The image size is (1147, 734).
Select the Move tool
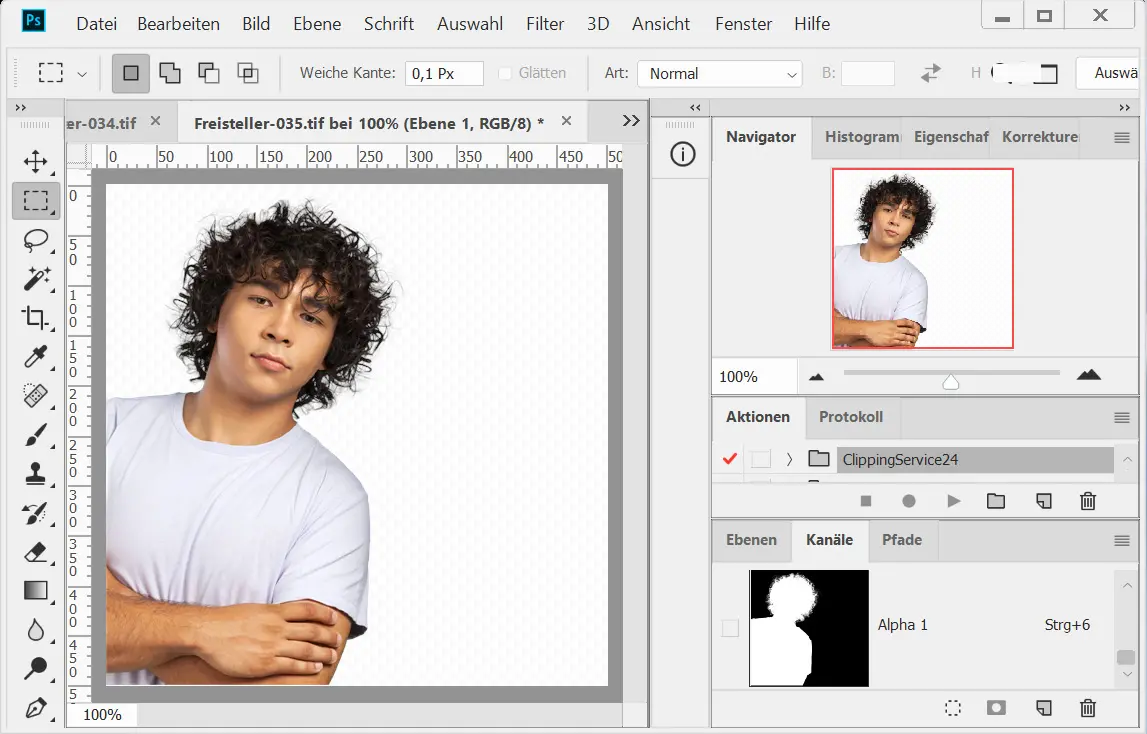point(35,162)
